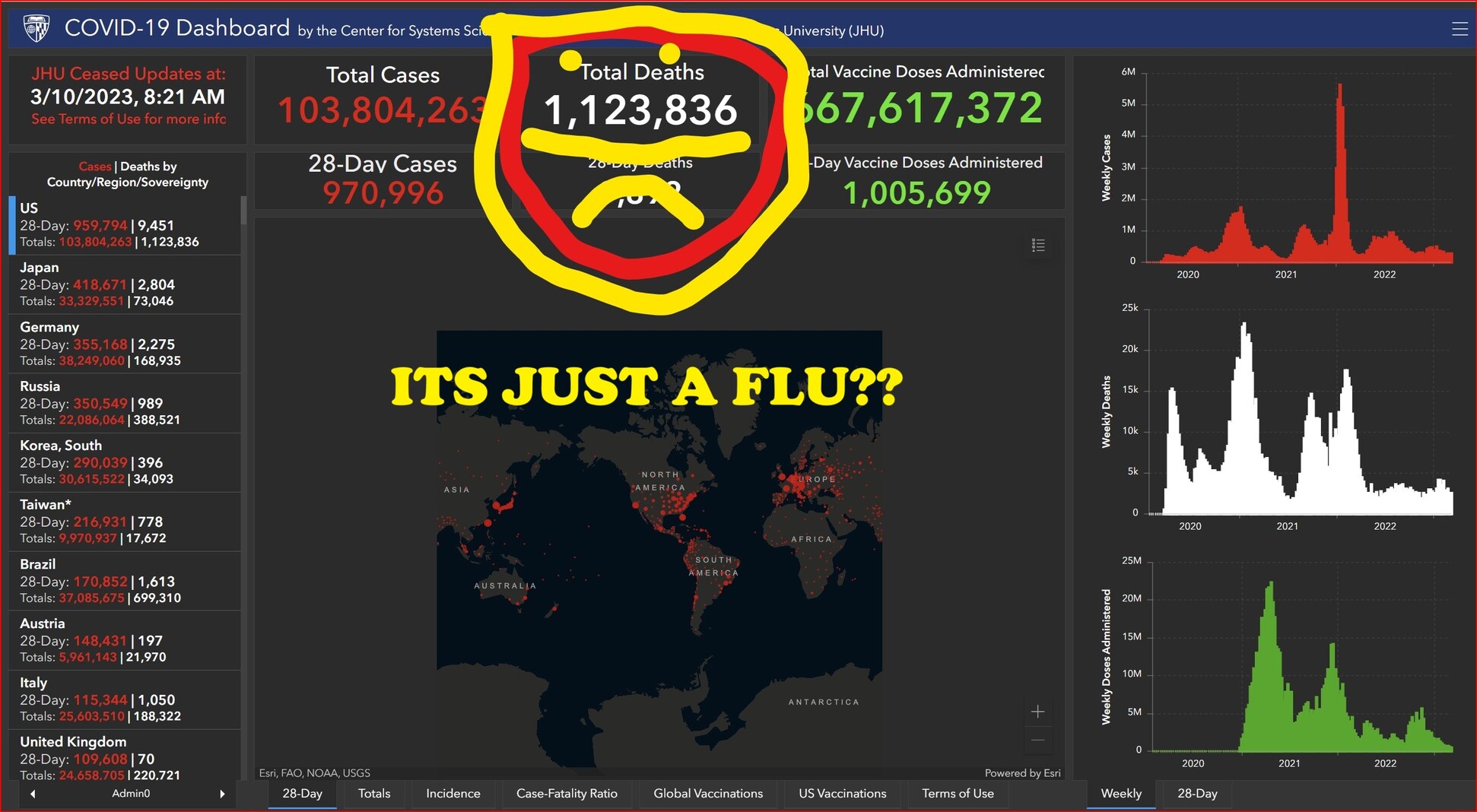Switch to US Vaccinations tab
1477x812 pixels.
pyautogui.click(x=842, y=793)
